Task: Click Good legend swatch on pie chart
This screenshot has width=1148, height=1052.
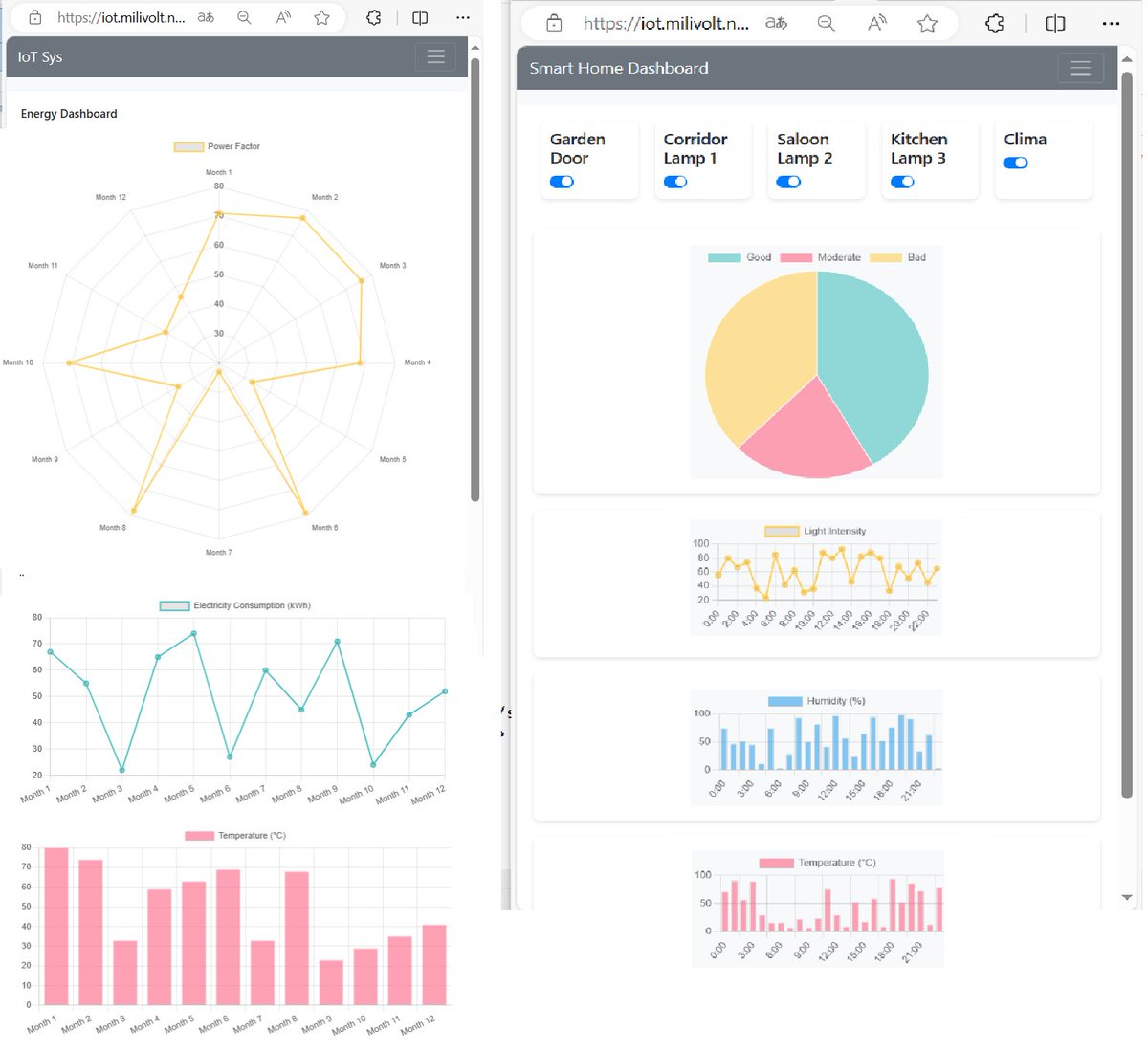Action: pos(724,257)
